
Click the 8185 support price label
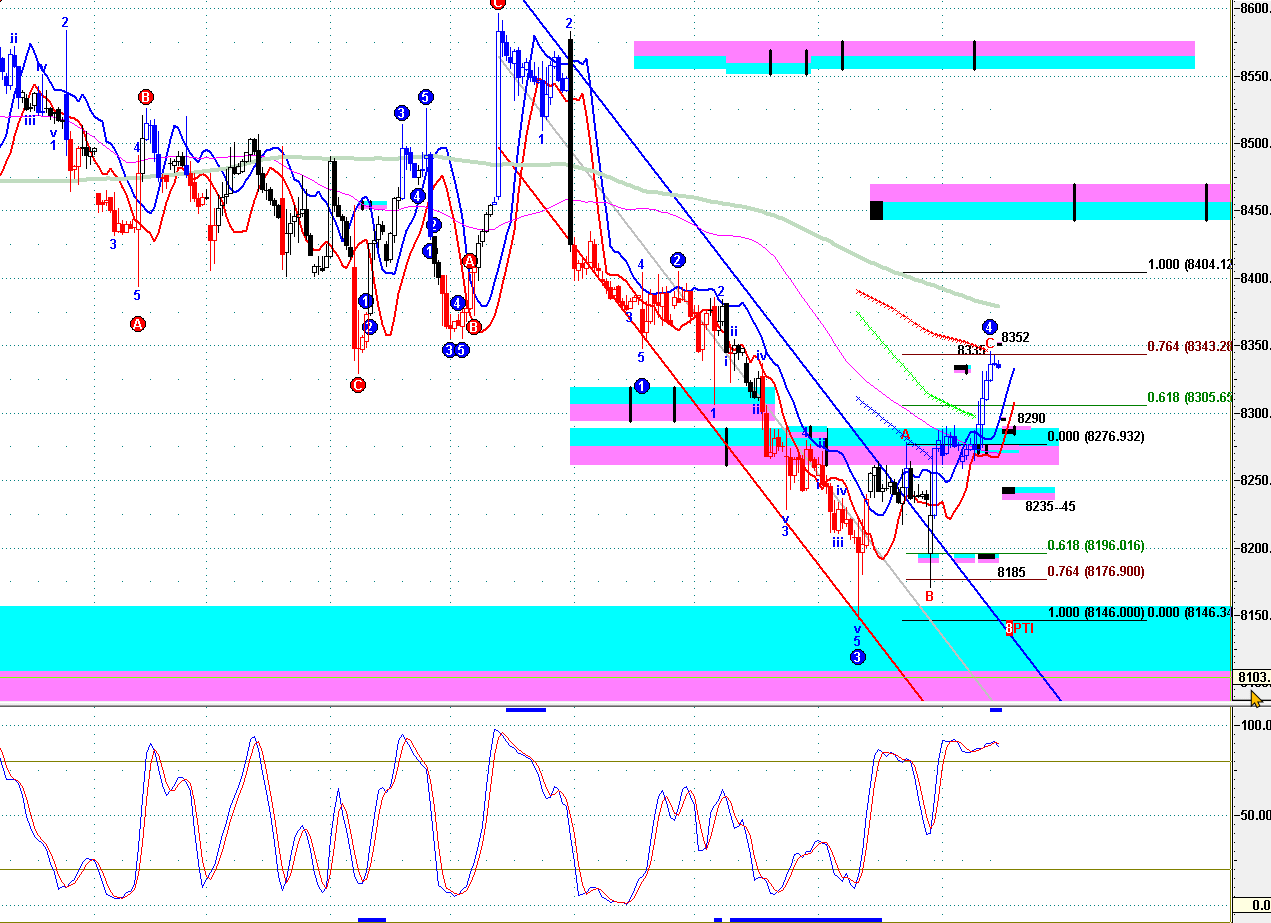coord(1011,573)
